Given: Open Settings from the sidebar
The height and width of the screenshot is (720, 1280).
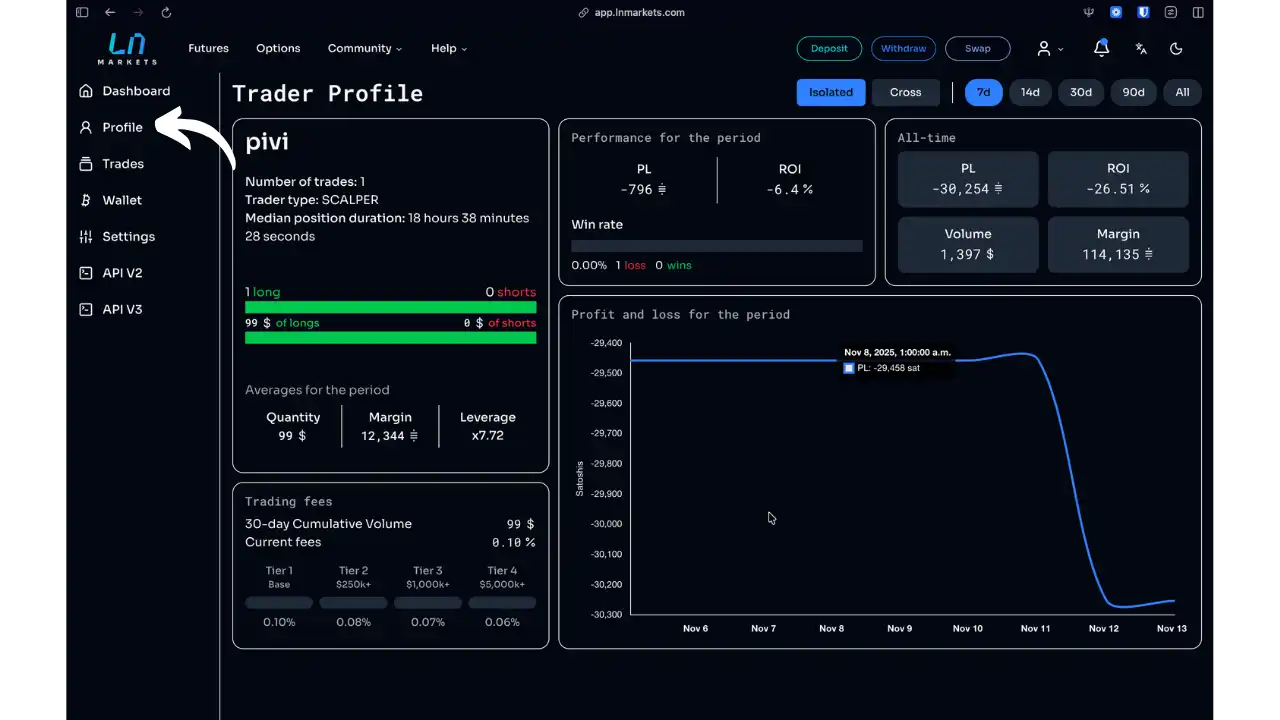Looking at the screenshot, I should pos(126,236).
